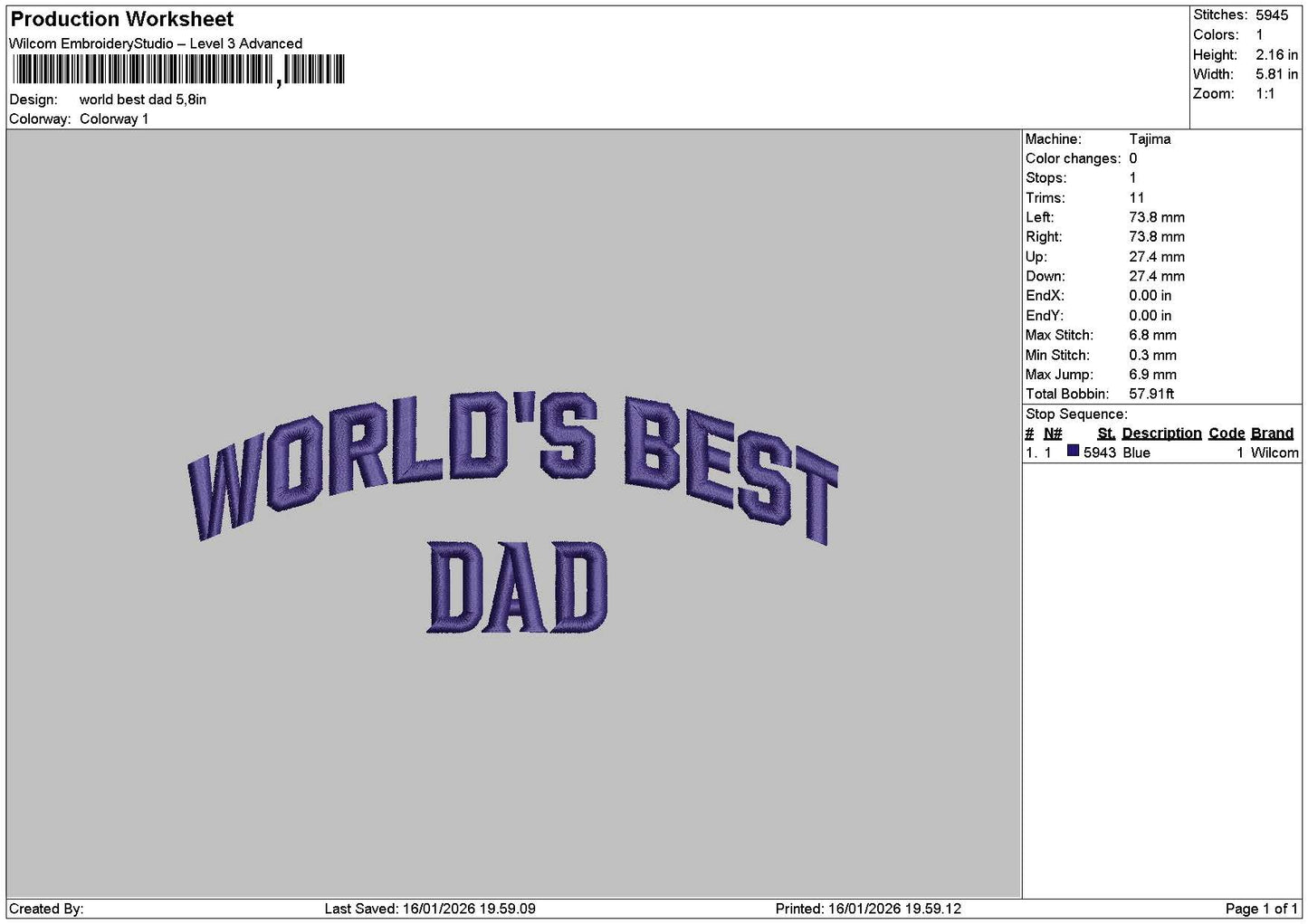
Task: Click the Height value 2.16 in
Action: [x=1276, y=55]
